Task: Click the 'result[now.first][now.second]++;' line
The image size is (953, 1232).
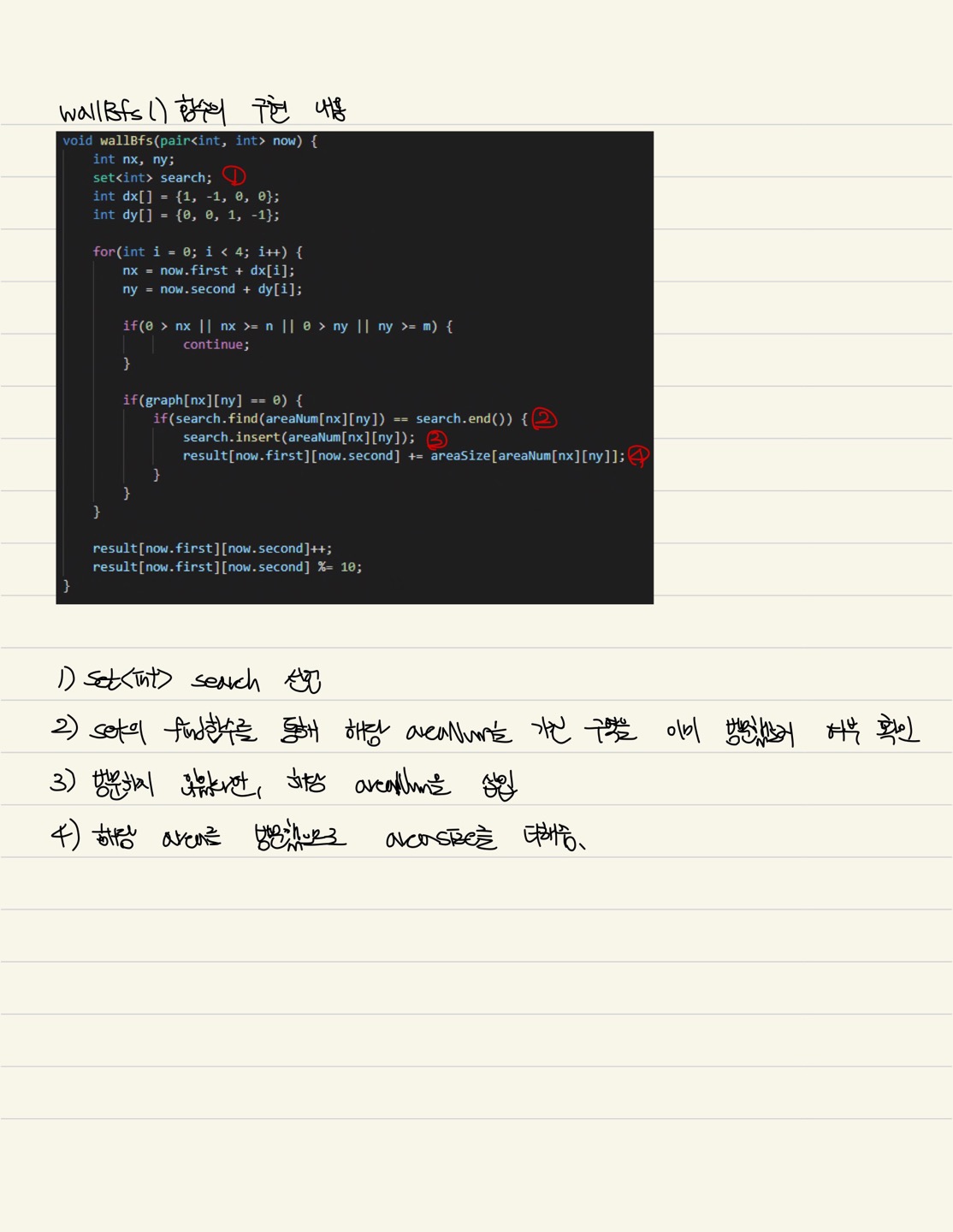Action: pyautogui.click(x=212, y=548)
